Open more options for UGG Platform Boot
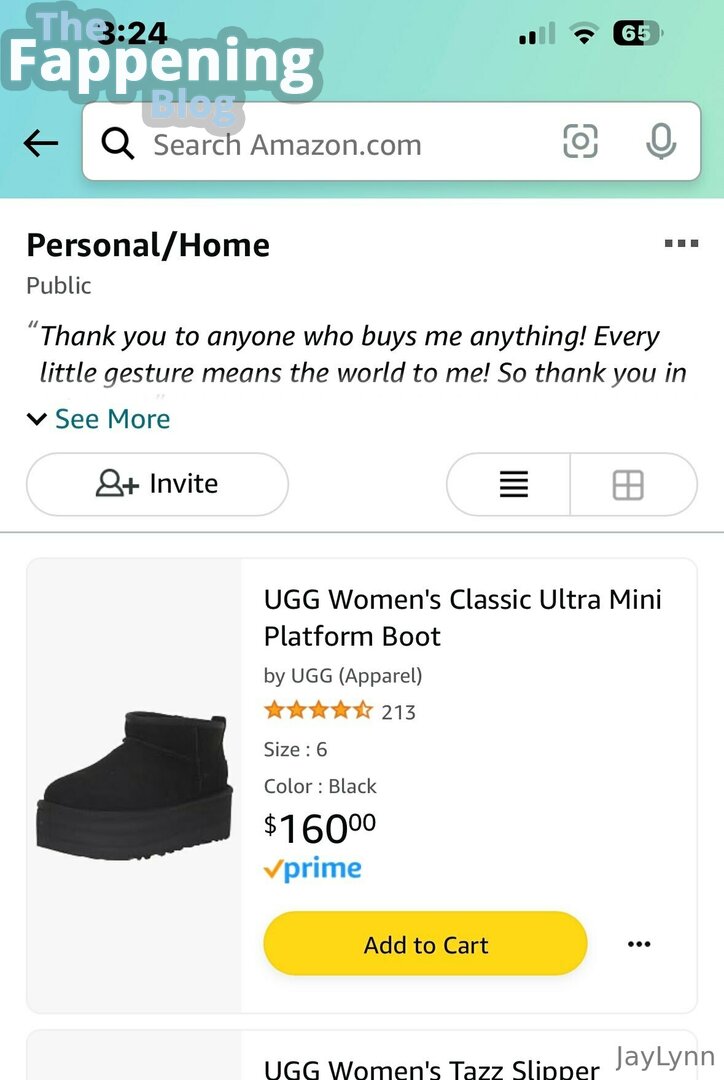The height and width of the screenshot is (1080, 724). coord(639,944)
